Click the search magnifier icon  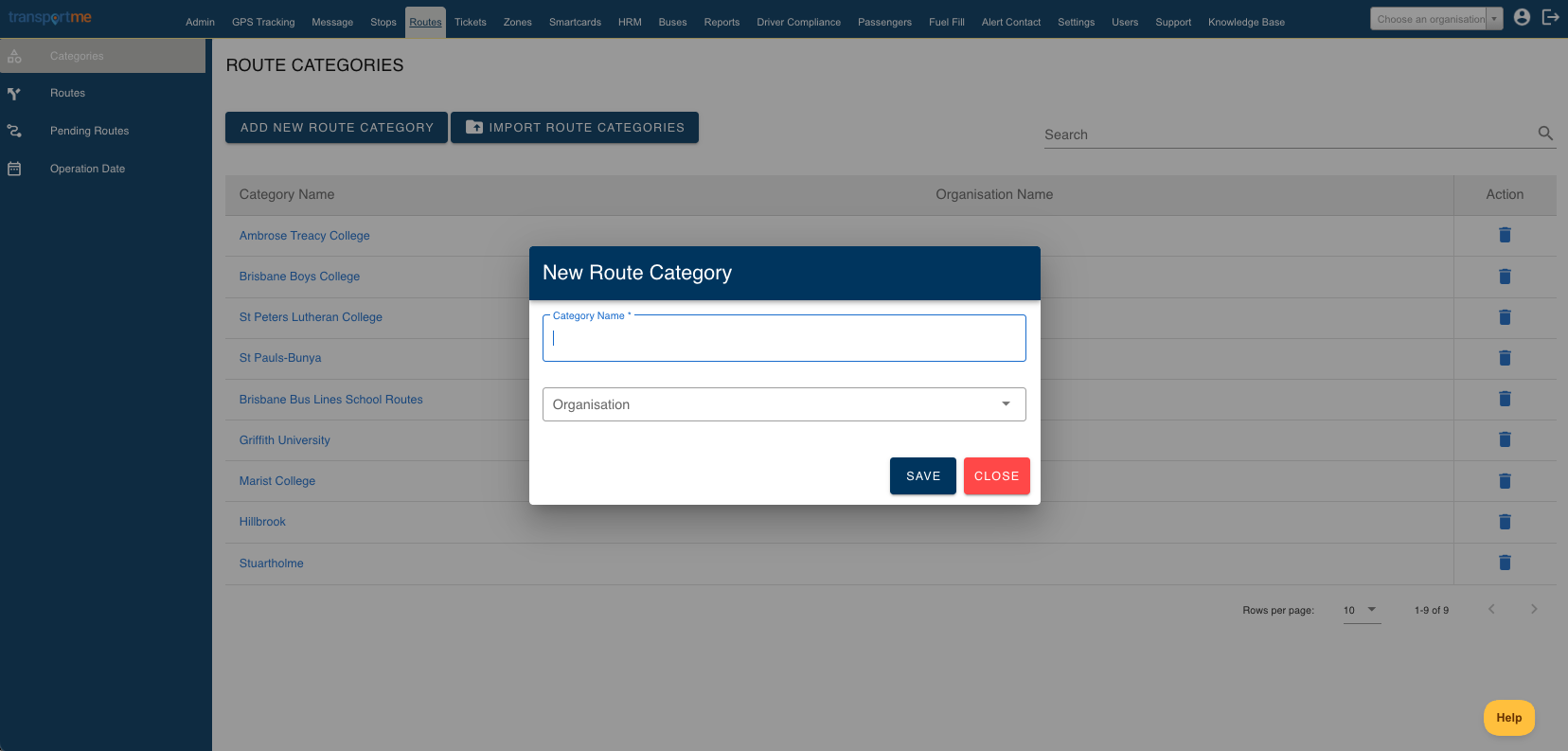[x=1545, y=134]
